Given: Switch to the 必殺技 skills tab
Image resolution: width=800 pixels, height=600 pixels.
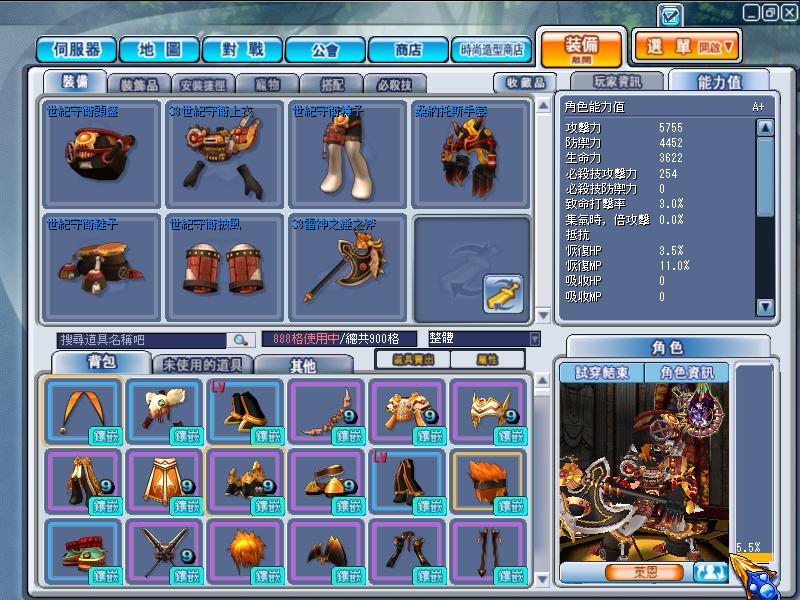Looking at the screenshot, I should pos(394,85).
